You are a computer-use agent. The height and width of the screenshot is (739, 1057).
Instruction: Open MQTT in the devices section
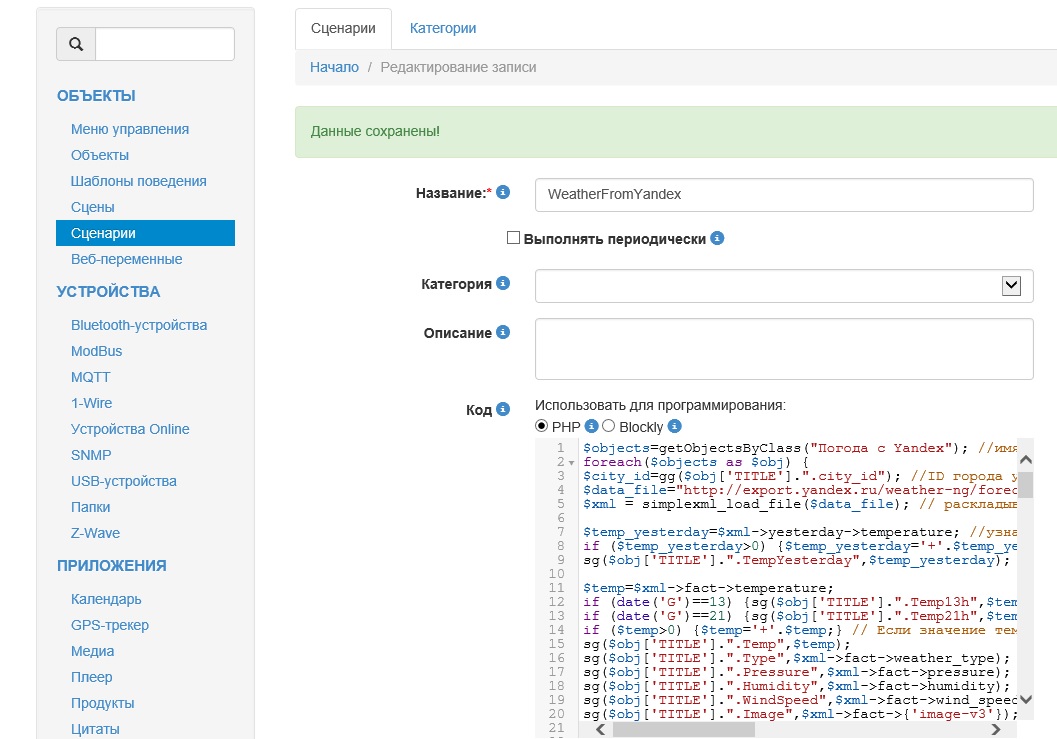pos(90,377)
